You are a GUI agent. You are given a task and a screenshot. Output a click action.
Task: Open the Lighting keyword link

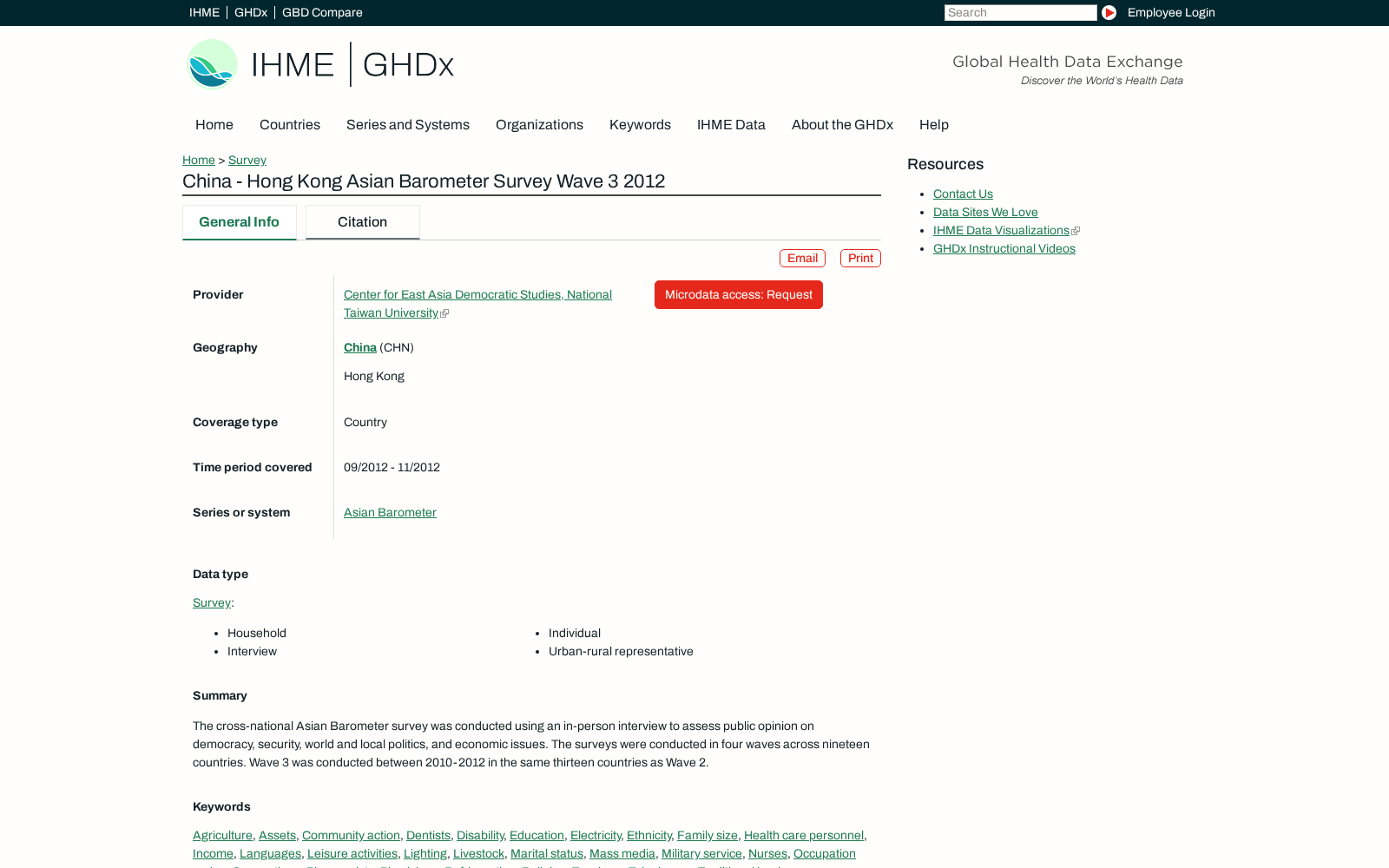click(425, 853)
